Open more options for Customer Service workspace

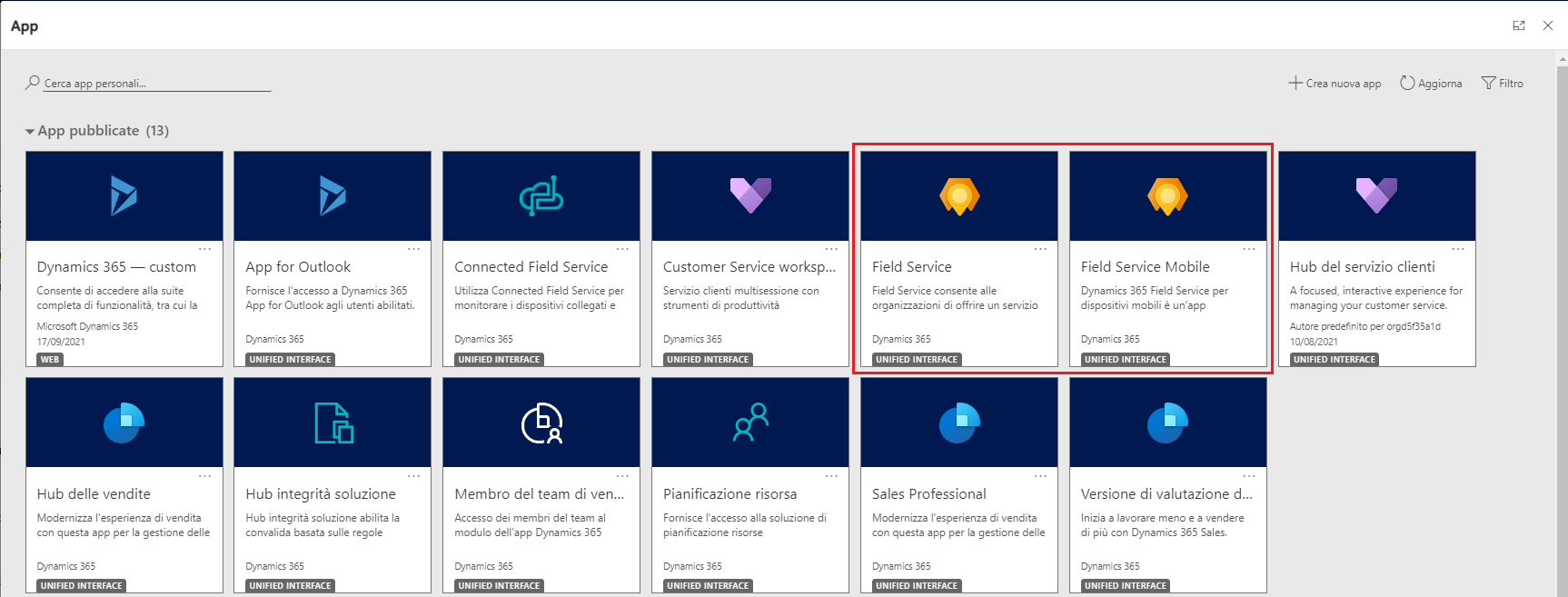click(x=832, y=249)
